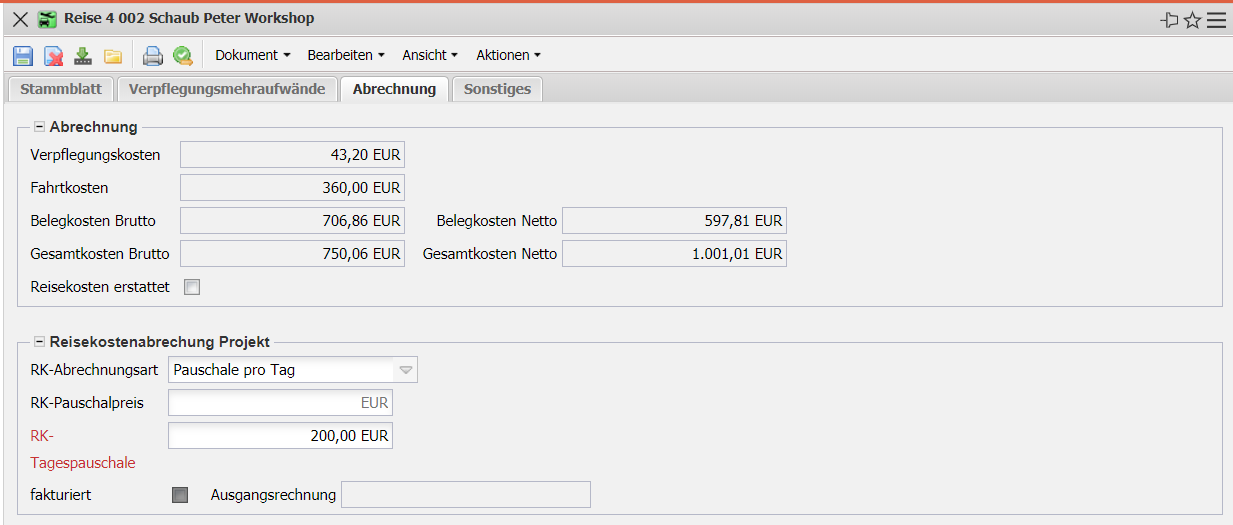Click the printer icon
1233x525 pixels.
(x=152, y=56)
